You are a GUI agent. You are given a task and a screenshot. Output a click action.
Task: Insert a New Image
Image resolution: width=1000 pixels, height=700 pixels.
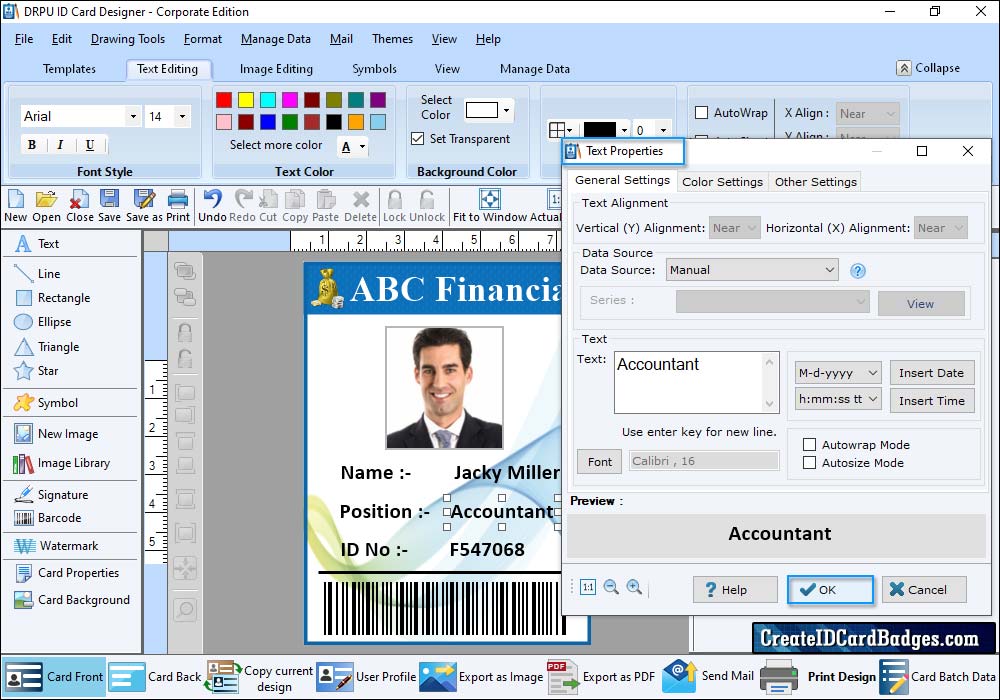(x=56, y=434)
